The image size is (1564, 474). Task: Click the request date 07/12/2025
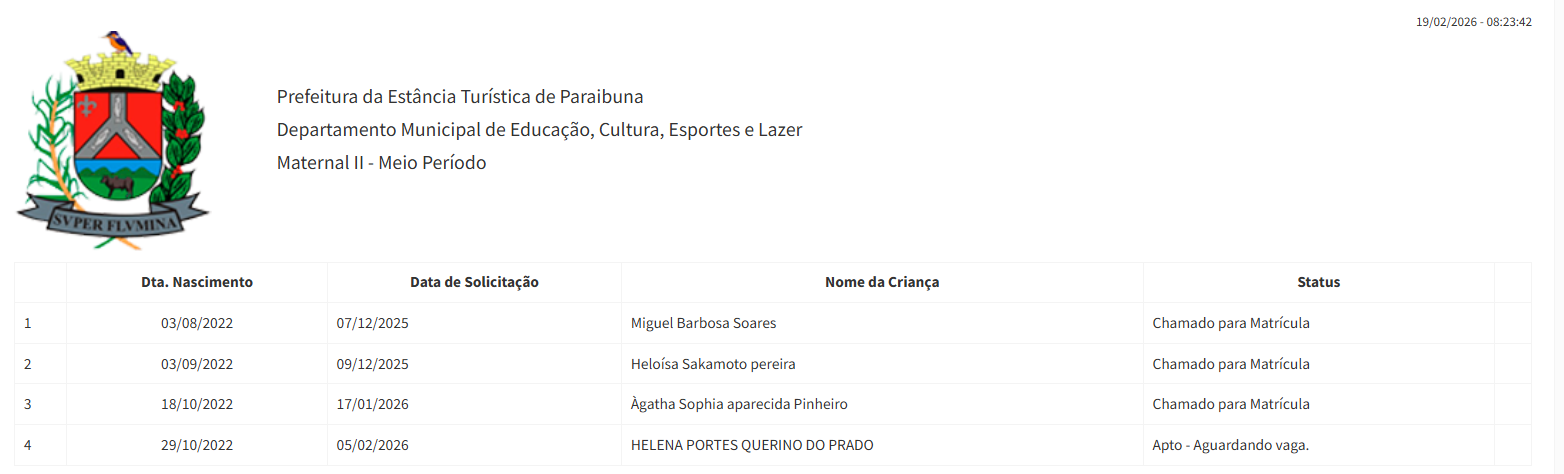(373, 323)
